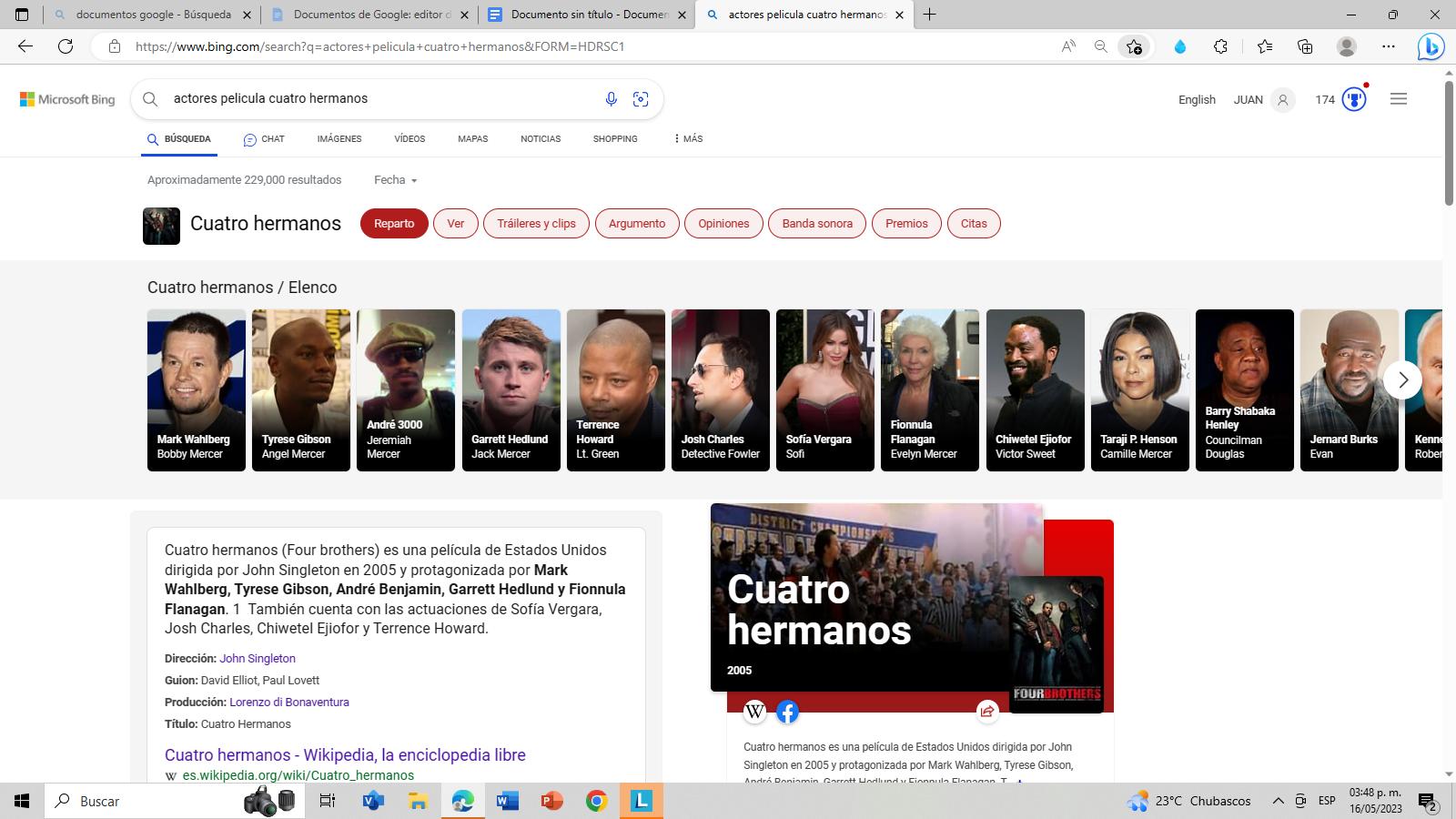Open JUAN account avatar icon
The image size is (1456, 819).
coord(1283,100)
